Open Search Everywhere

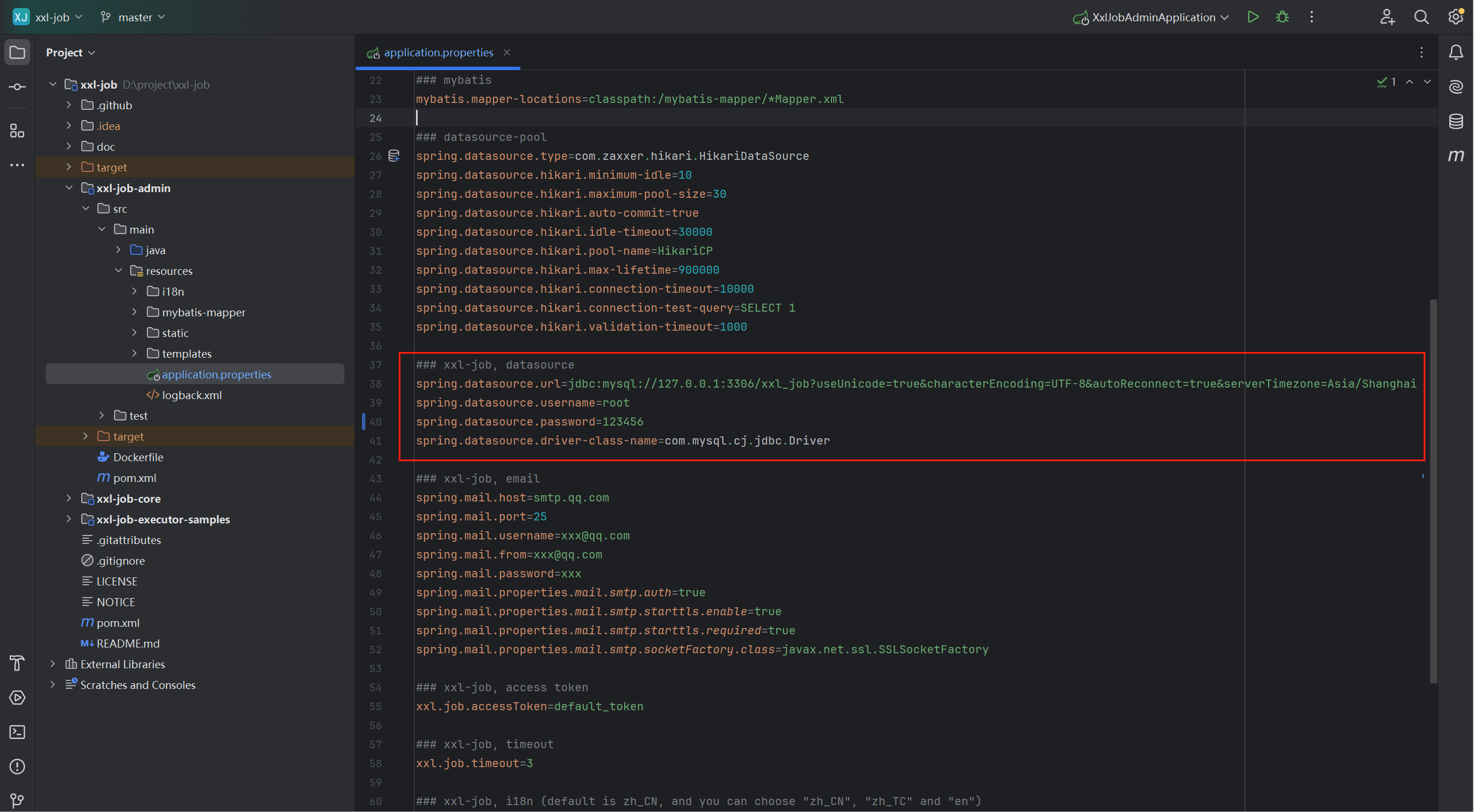coord(1421,17)
